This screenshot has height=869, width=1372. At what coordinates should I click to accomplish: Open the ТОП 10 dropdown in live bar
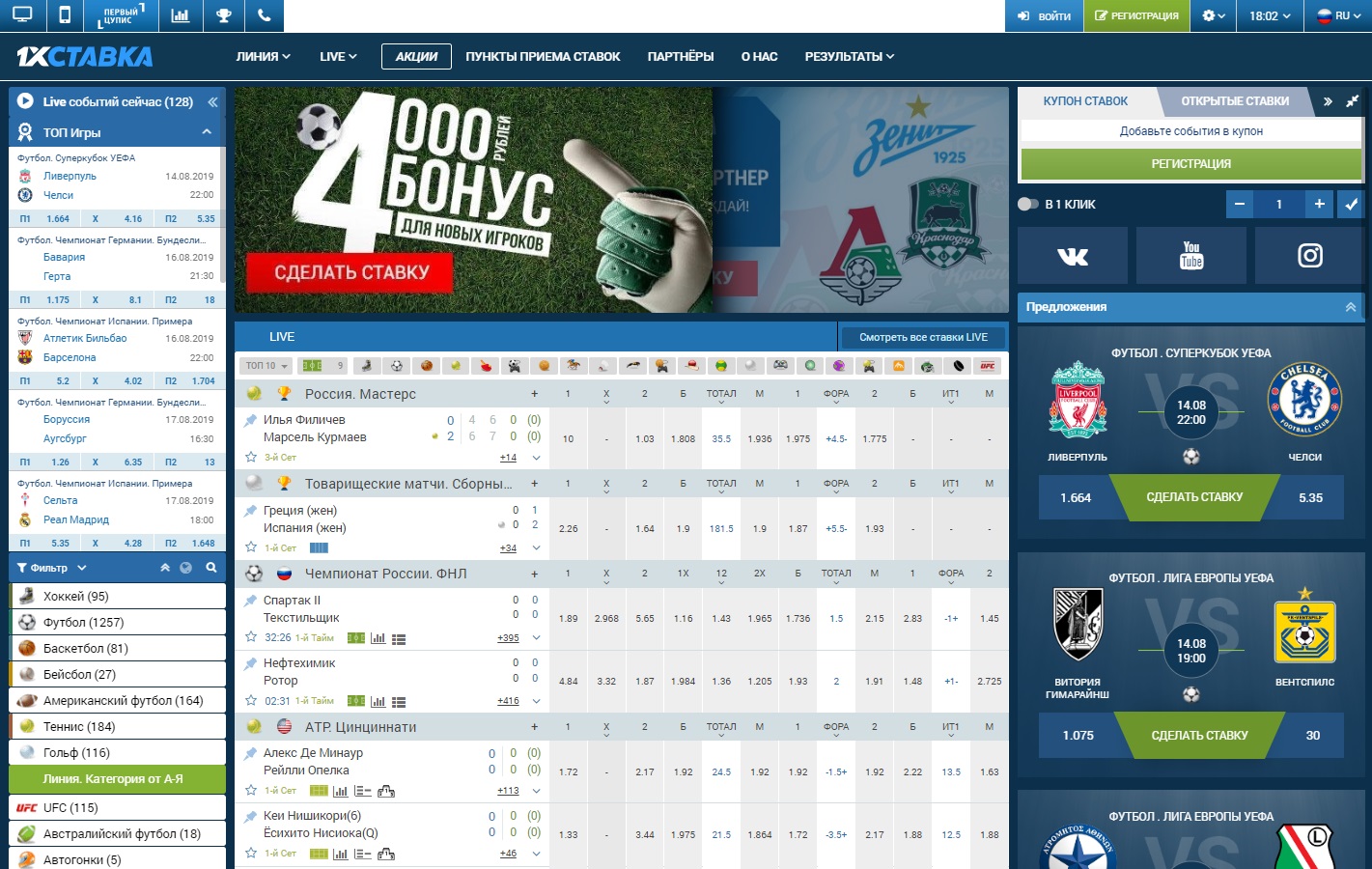[266, 366]
